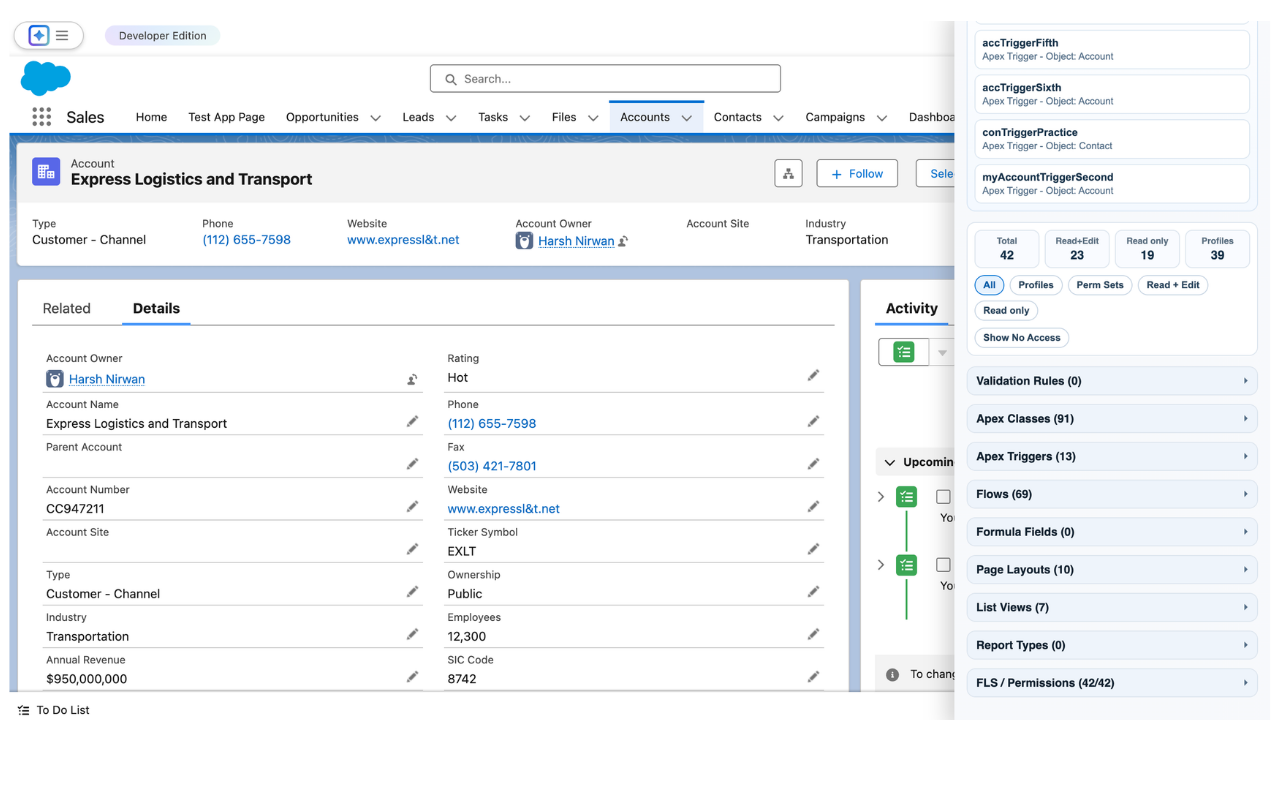
Task: Edit Account Name using the pencil icon
Action: (412, 422)
